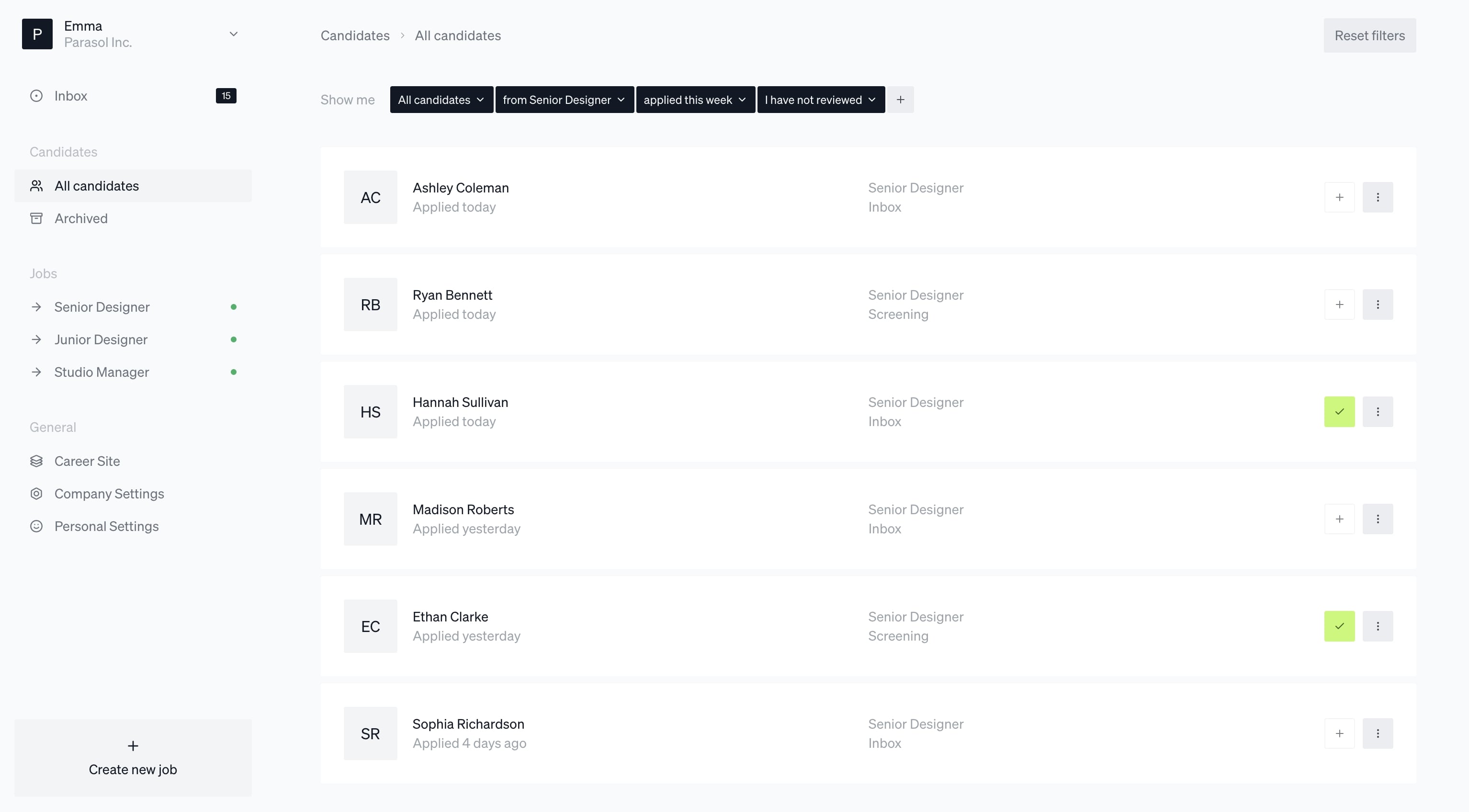Click Reset filters button
This screenshot has width=1469, height=812.
click(1370, 35)
